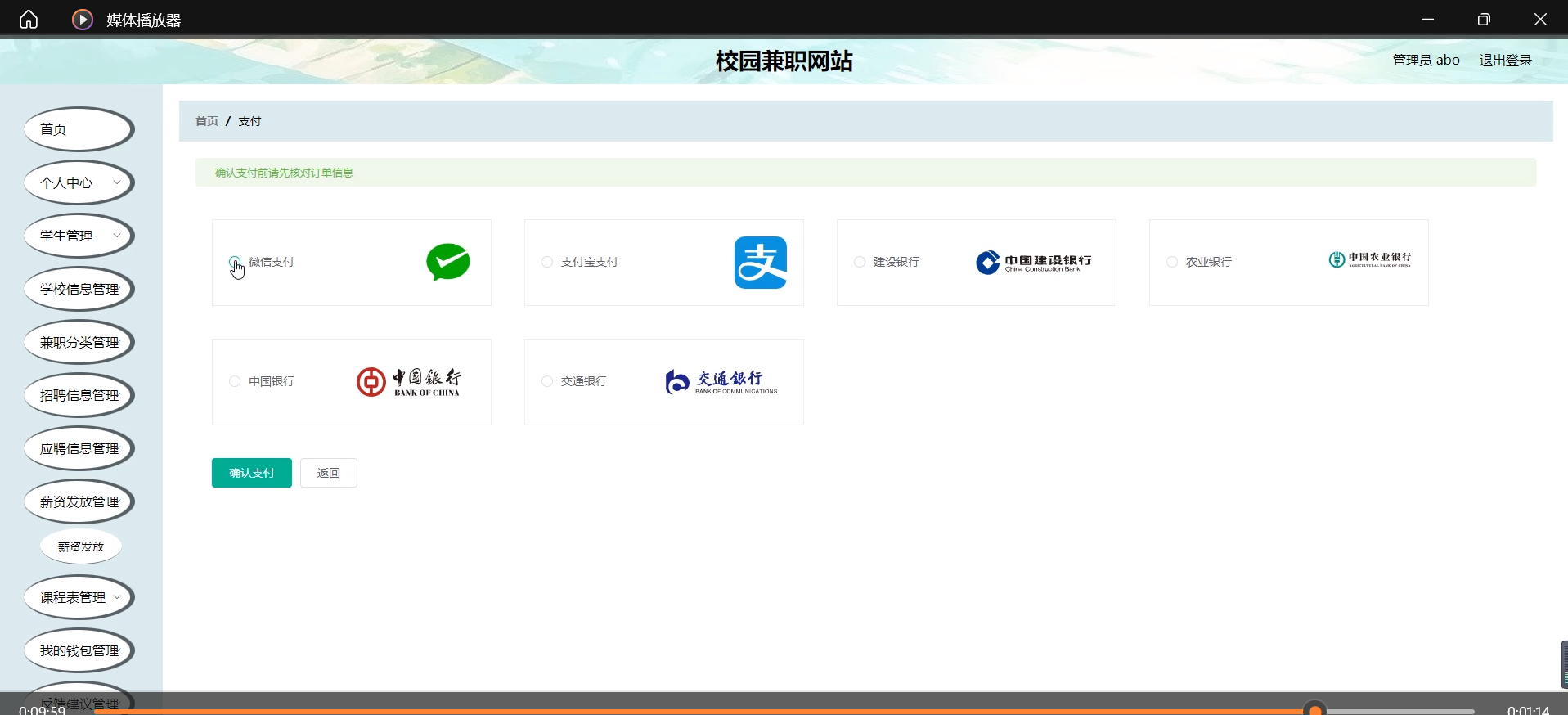Viewport: 1568px width, 715px height.
Task: Expand the 学生管理 menu chevron
Action: click(117, 236)
